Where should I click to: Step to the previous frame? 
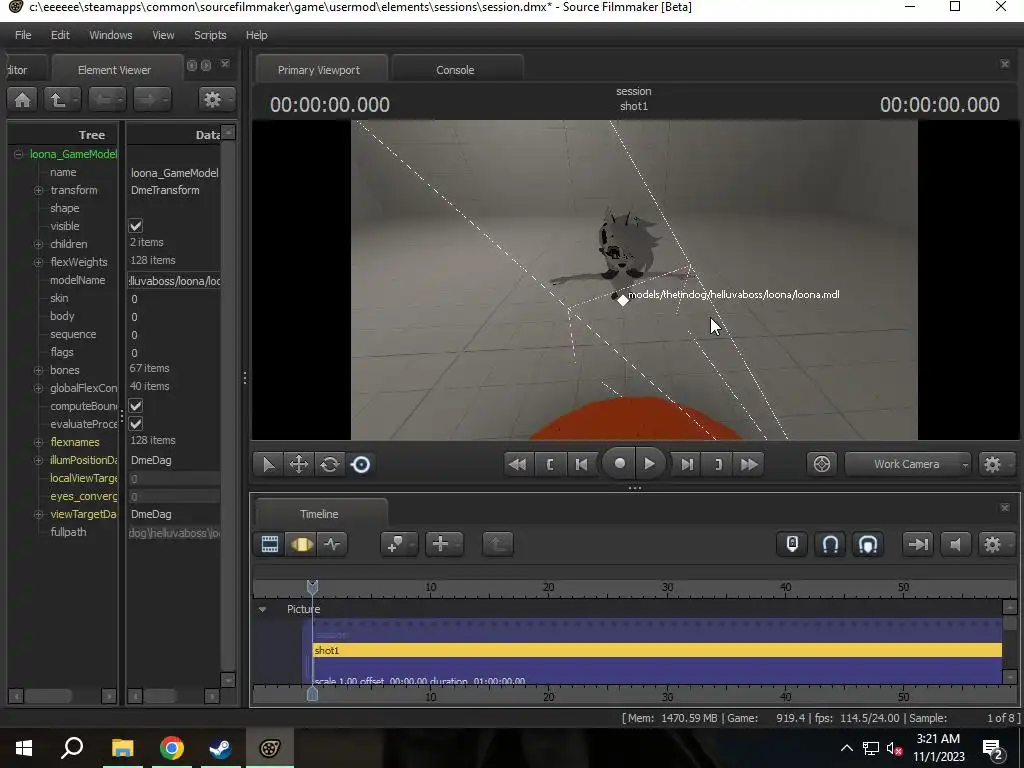click(581, 464)
